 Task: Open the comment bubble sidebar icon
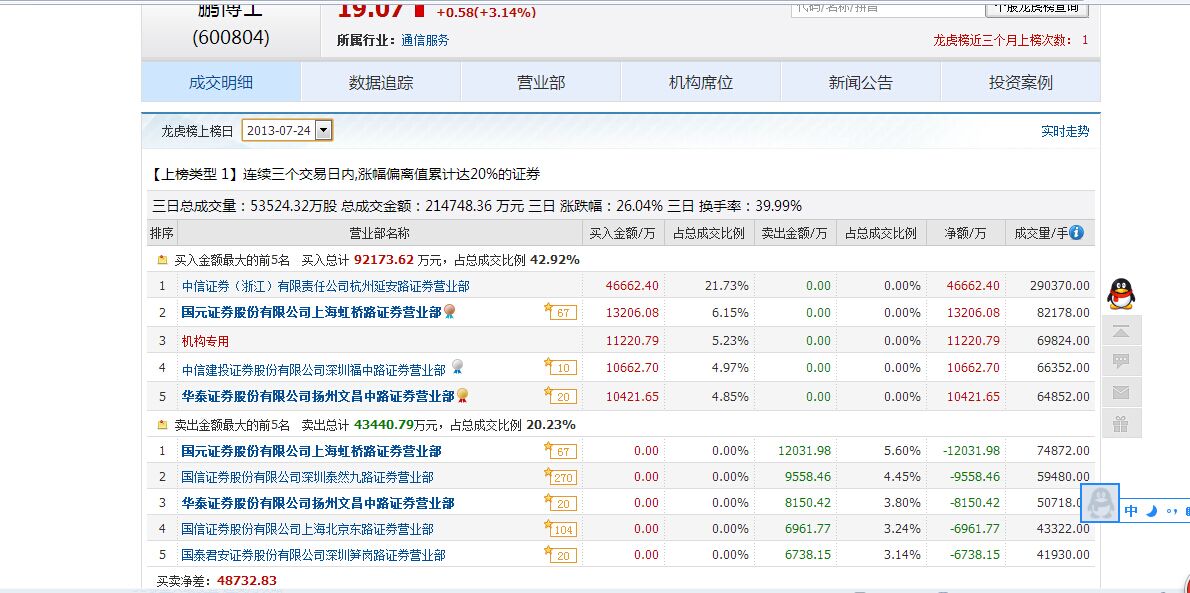point(1121,361)
